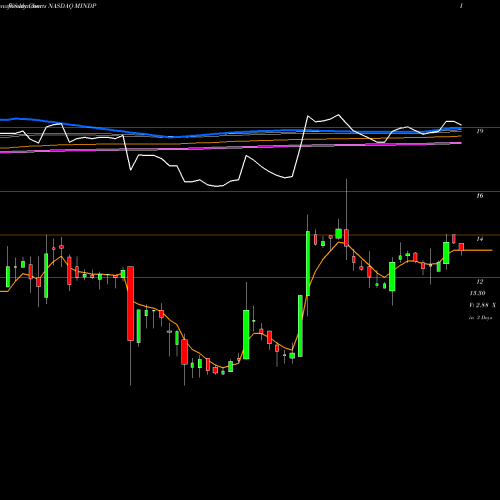Click the volume reading 2.88
The width and height of the screenshot is (500, 500).
click(482, 305)
